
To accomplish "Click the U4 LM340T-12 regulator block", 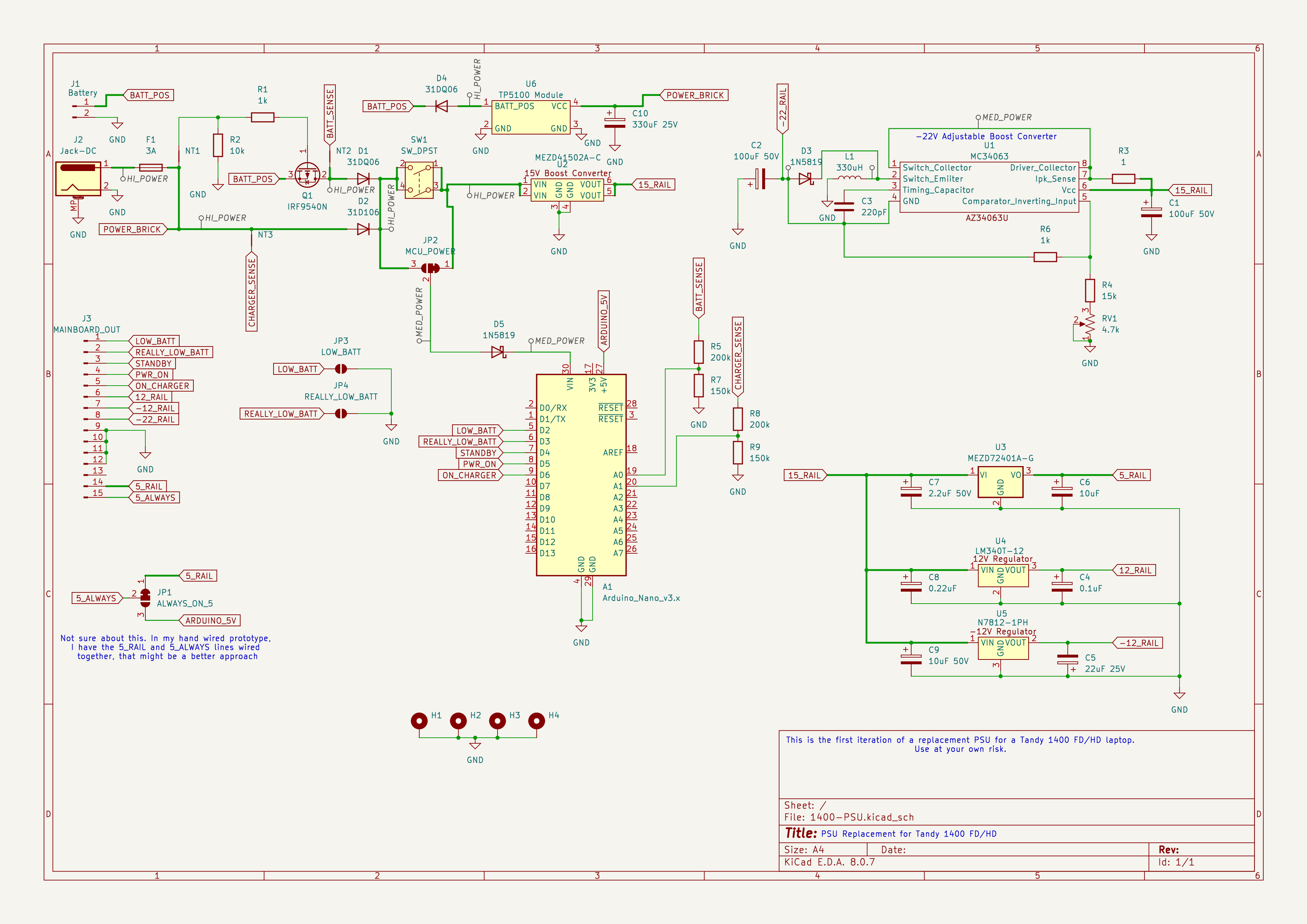I will coord(1003,576).
